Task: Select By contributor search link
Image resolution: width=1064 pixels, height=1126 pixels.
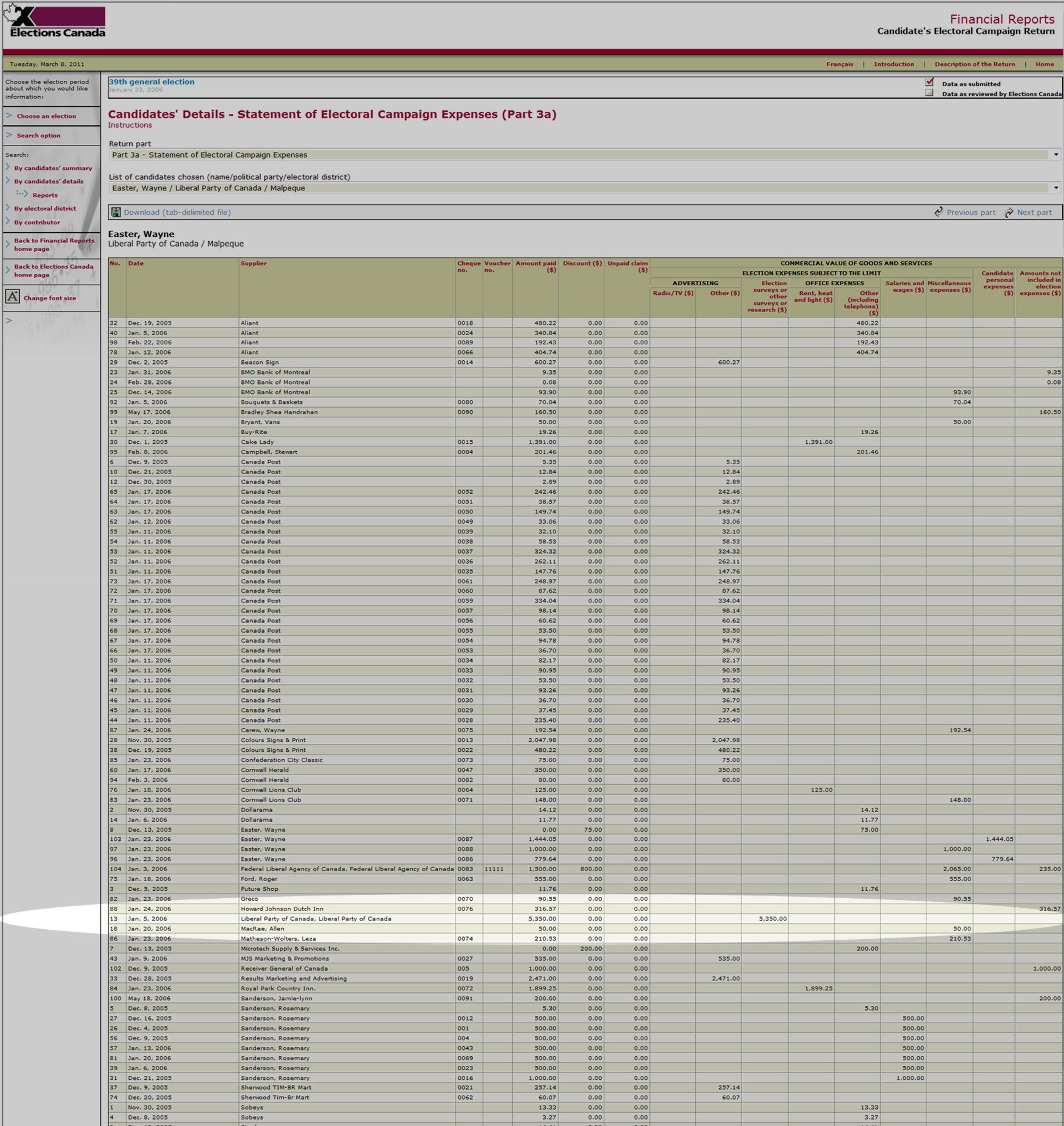Action: (x=37, y=222)
